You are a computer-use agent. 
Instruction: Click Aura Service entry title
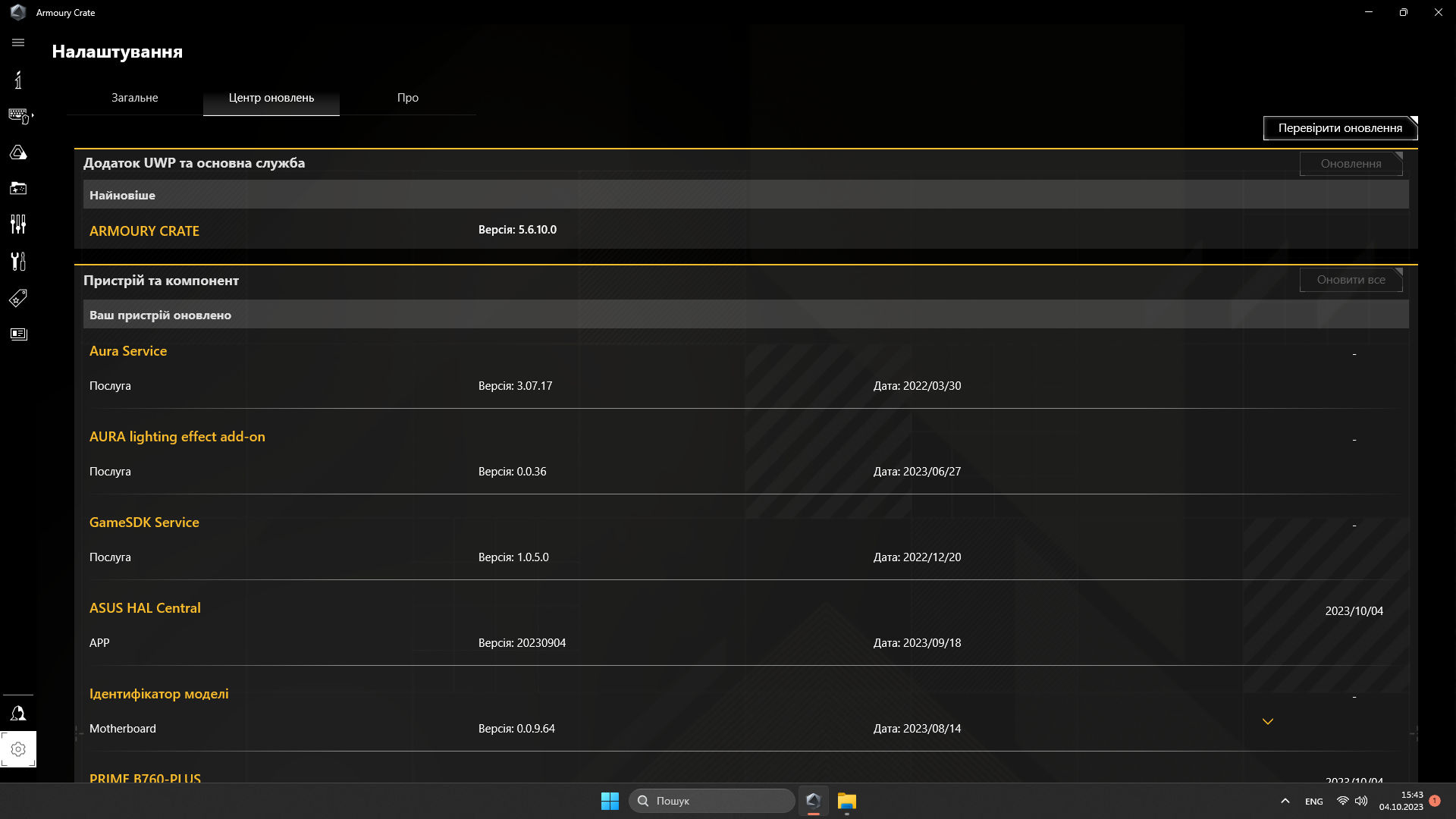click(x=128, y=351)
